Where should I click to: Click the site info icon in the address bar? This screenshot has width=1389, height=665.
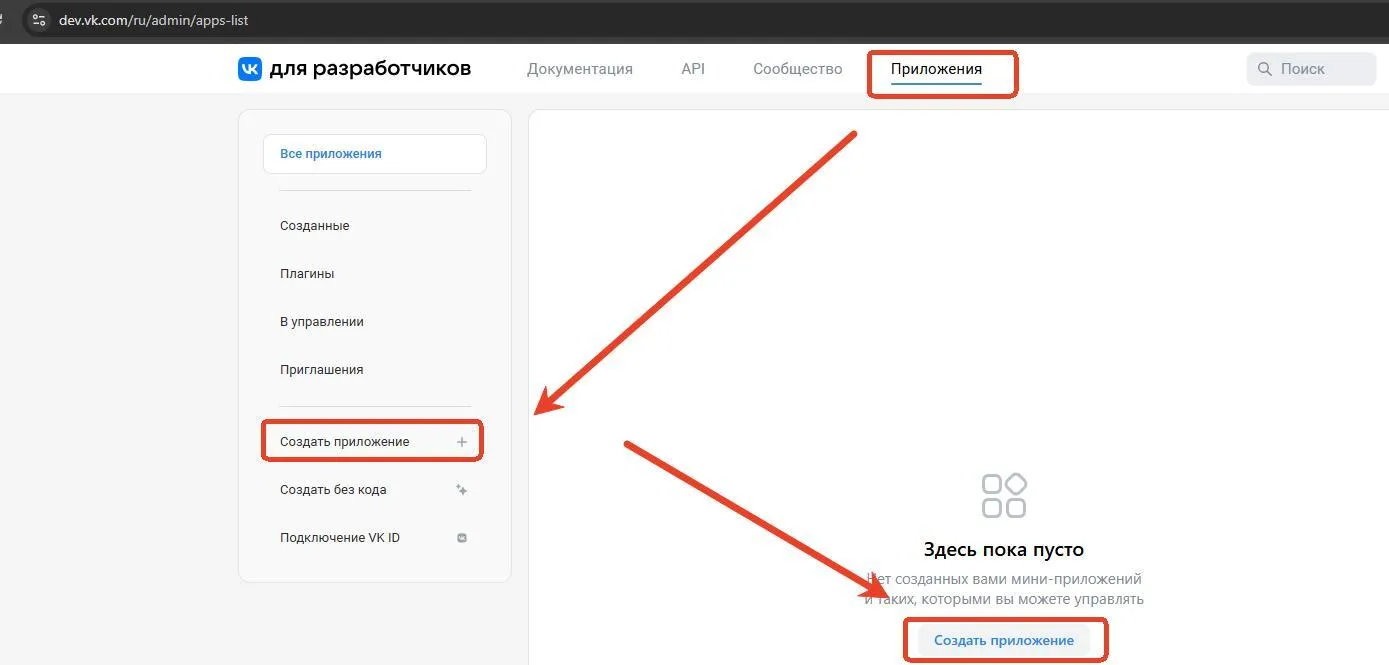39,20
